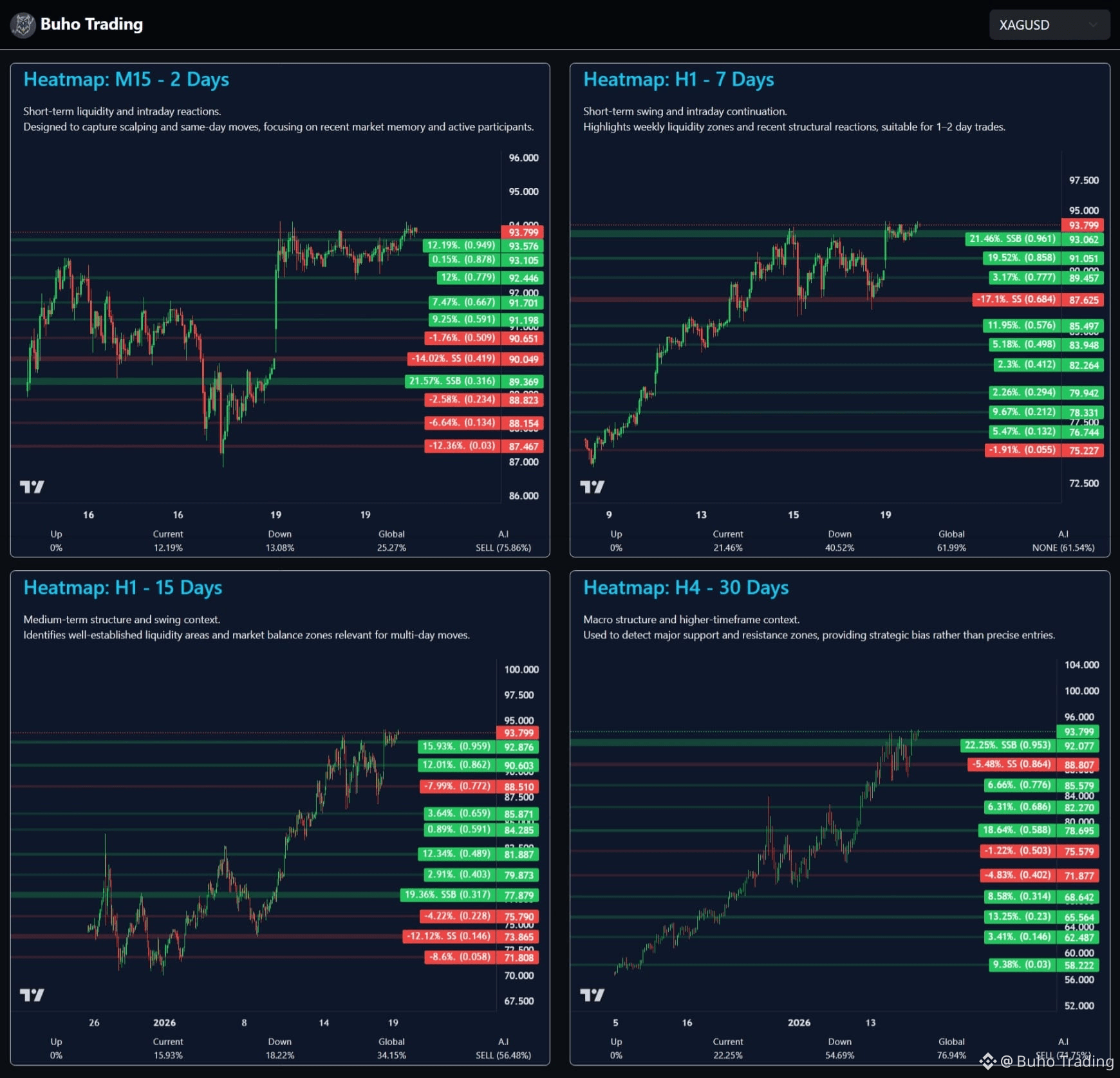Select the 19.36% SSB (0.317) level label
The image size is (1120, 1078).
click(447, 895)
